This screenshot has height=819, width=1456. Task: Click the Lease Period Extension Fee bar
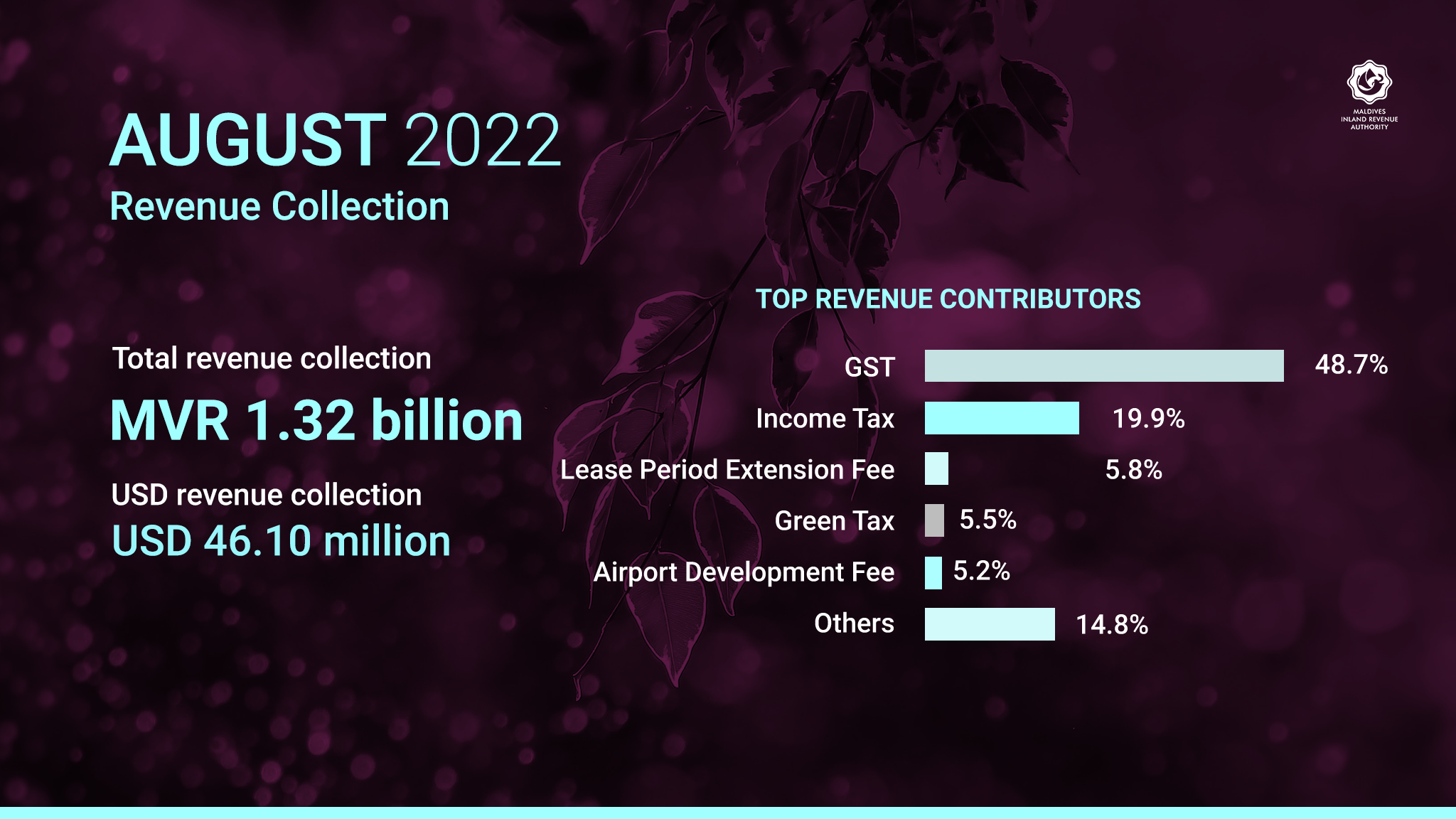click(936, 469)
